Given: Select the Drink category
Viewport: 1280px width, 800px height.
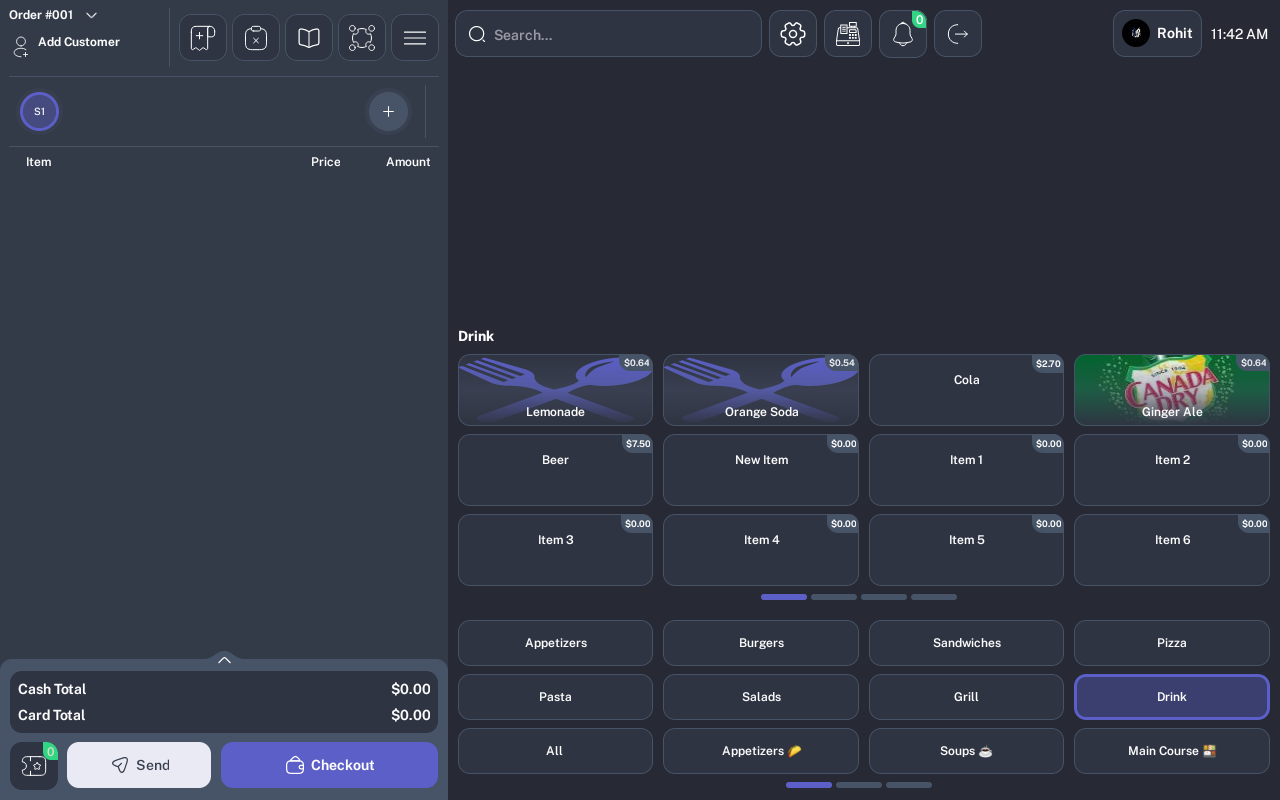Looking at the screenshot, I should (x=1172, y=697).
